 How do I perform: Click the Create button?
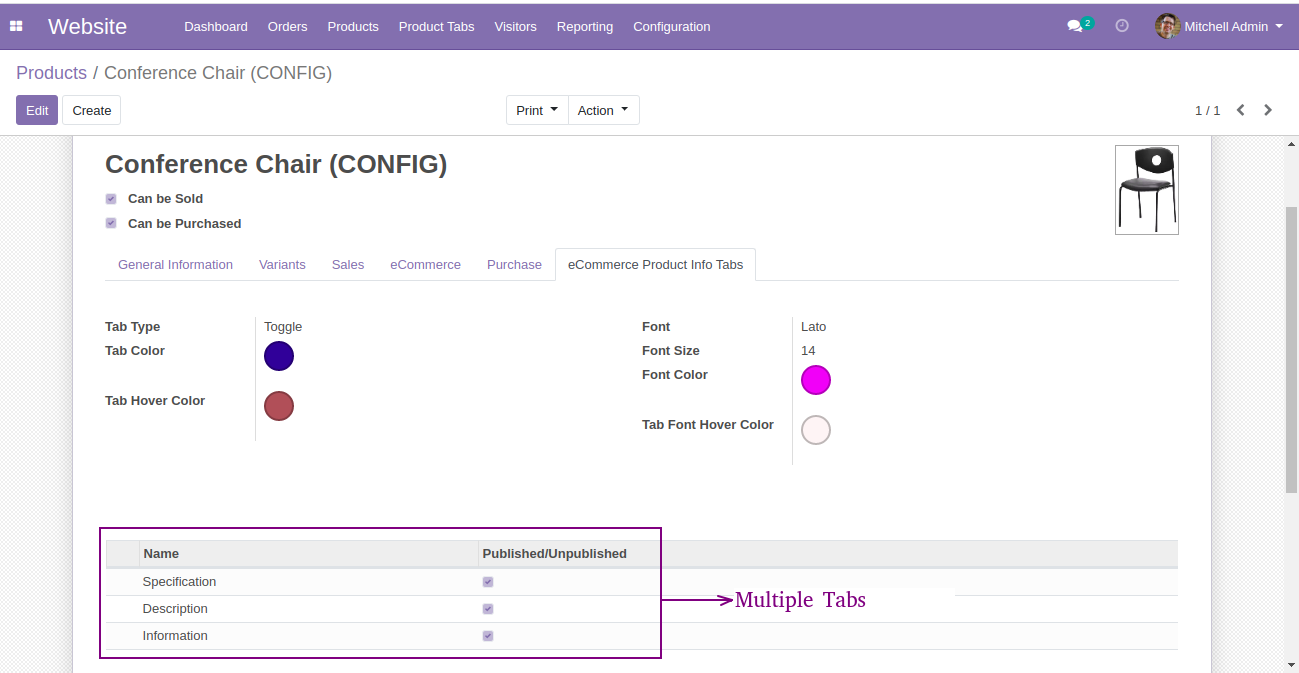tap(92, 110)
